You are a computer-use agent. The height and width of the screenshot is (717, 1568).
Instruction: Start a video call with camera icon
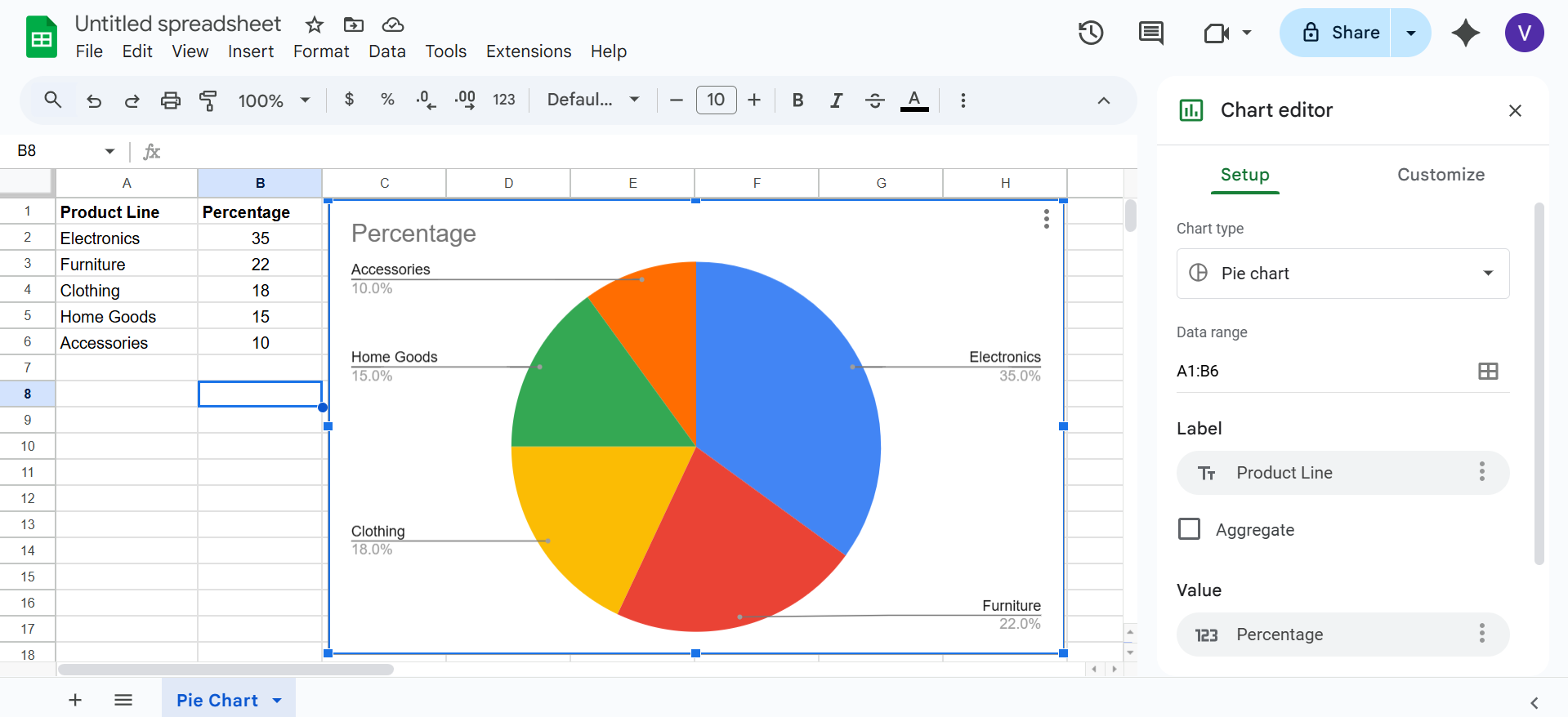(x=1217, y=33)
